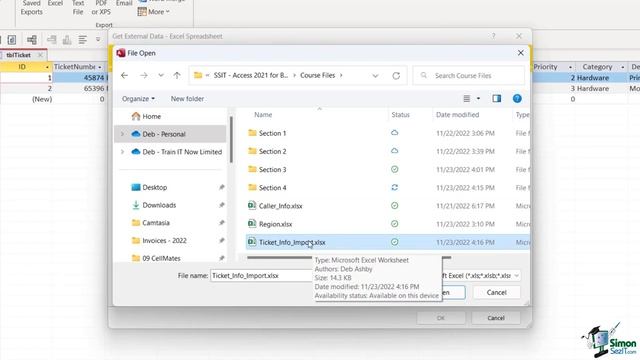This screenshot has width=640, height=360.
Task: Click the Search Course Files box
Action: (469, 76)
